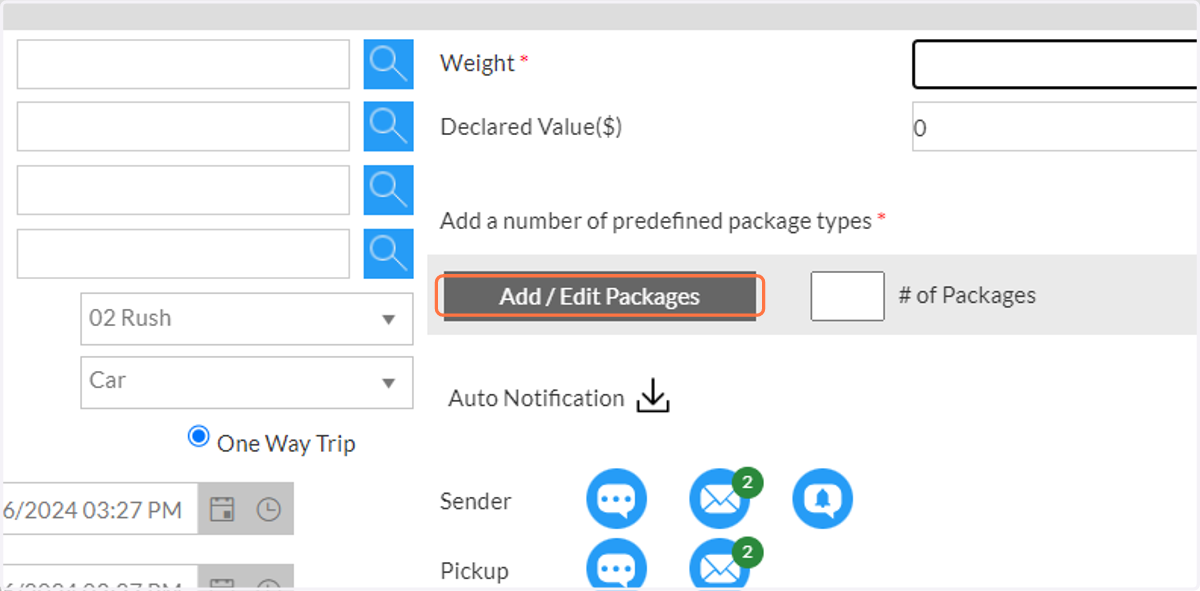The image size is (1200, 591).
Task: Open calendar picker beside 03:27 PM date
Action: pyautogui.click(x=222, y=509)
